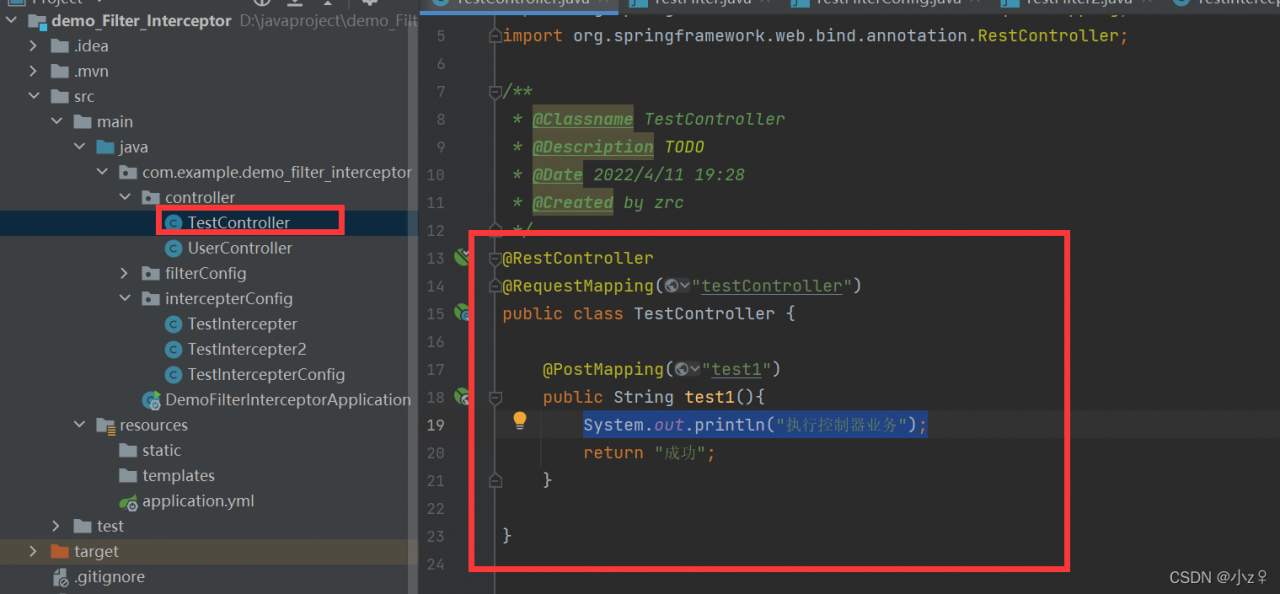Click the gutter icon beside the test1 method
Screen dimensions: 1280x594
[x=463, y=397]
